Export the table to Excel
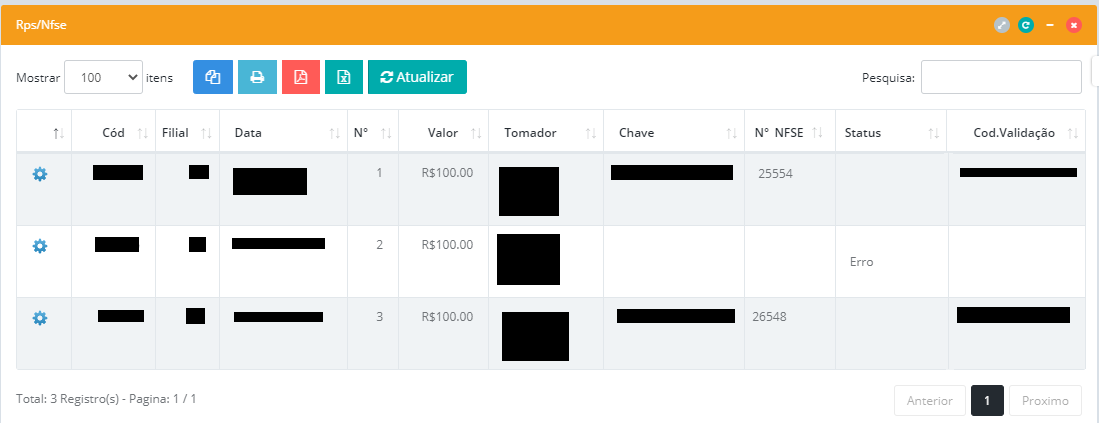1099x423 pixels. point(344,77)
